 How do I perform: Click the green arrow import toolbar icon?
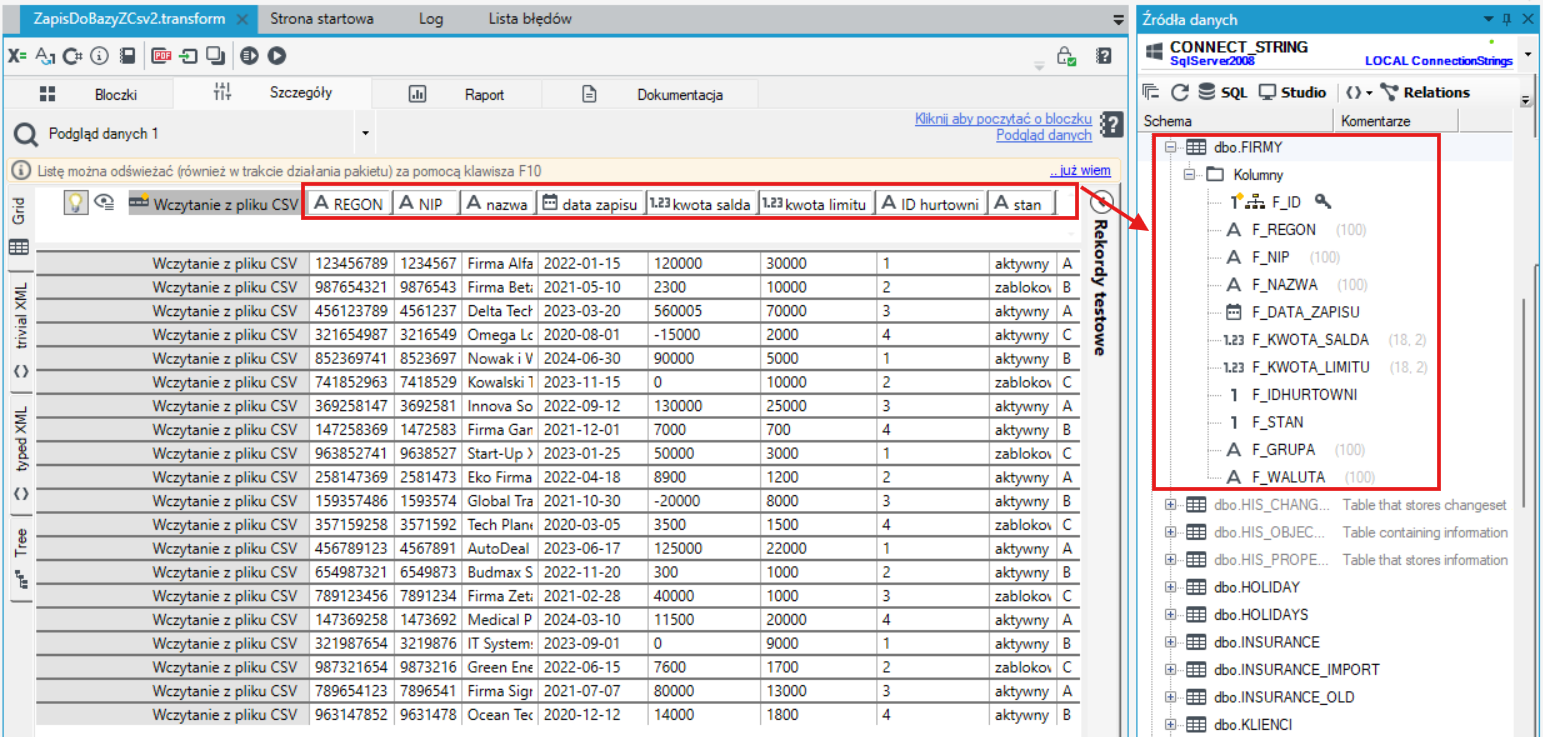click(188, 56)
